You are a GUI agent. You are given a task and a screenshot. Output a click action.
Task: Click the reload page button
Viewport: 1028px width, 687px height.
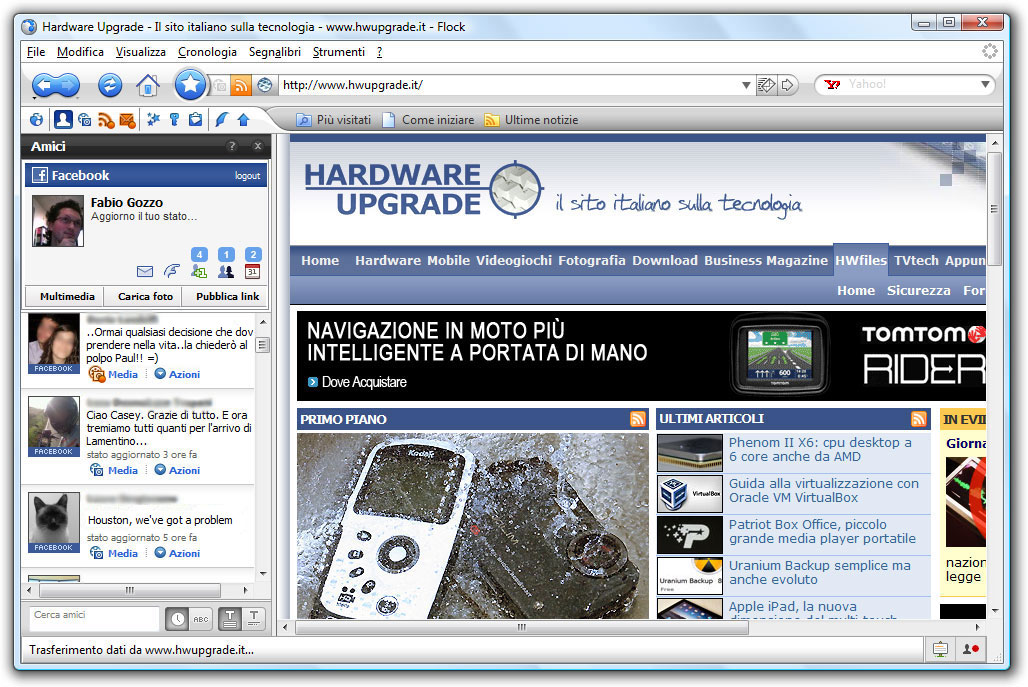coord(109,85)
